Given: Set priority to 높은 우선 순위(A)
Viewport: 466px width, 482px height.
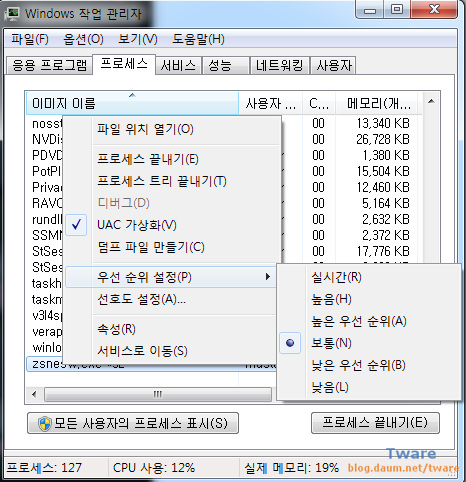Looking at the screenshot, I should (369, 321).
